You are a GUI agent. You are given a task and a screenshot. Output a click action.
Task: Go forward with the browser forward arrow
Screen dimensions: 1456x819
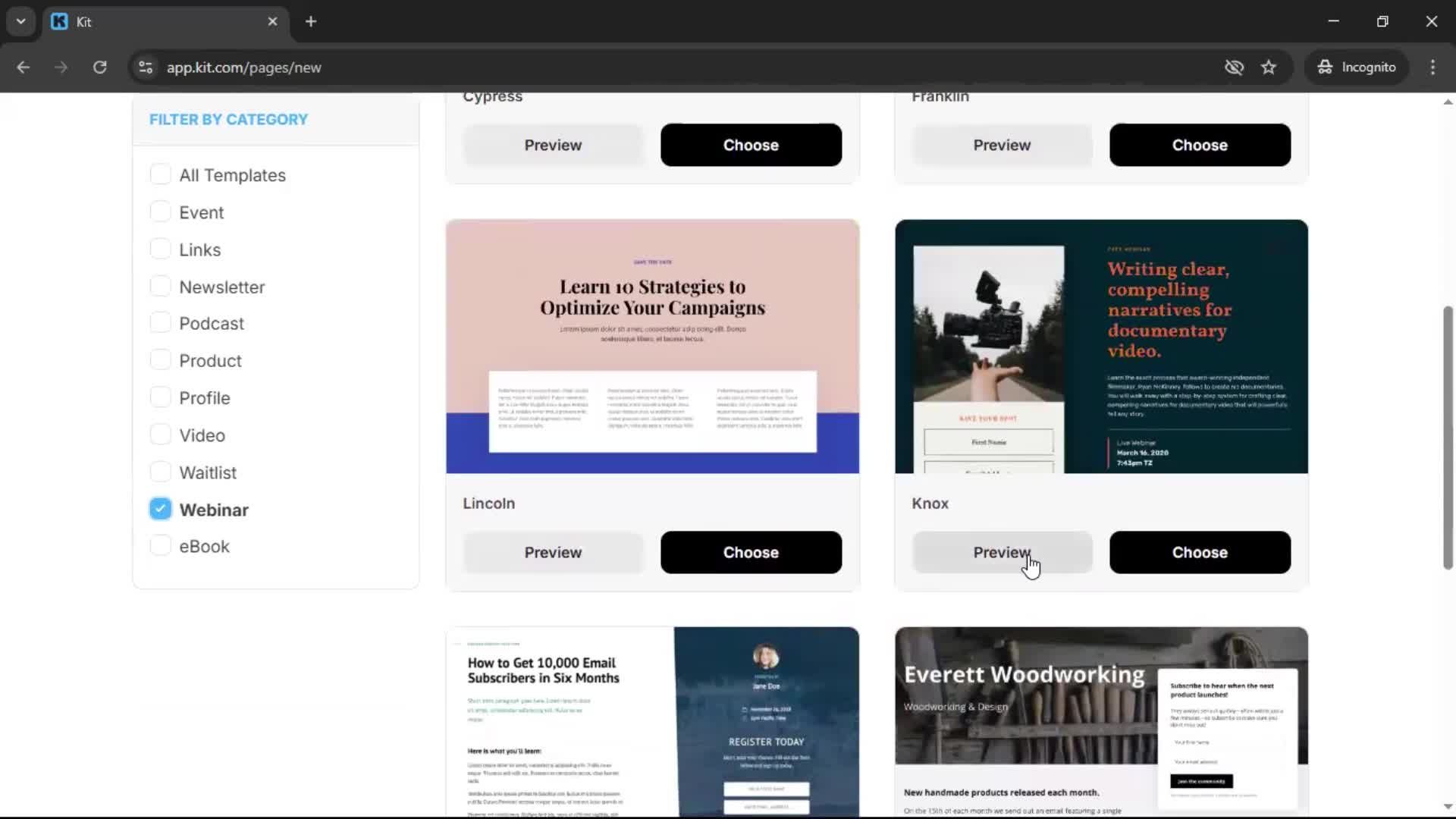[x=61, y=67]
